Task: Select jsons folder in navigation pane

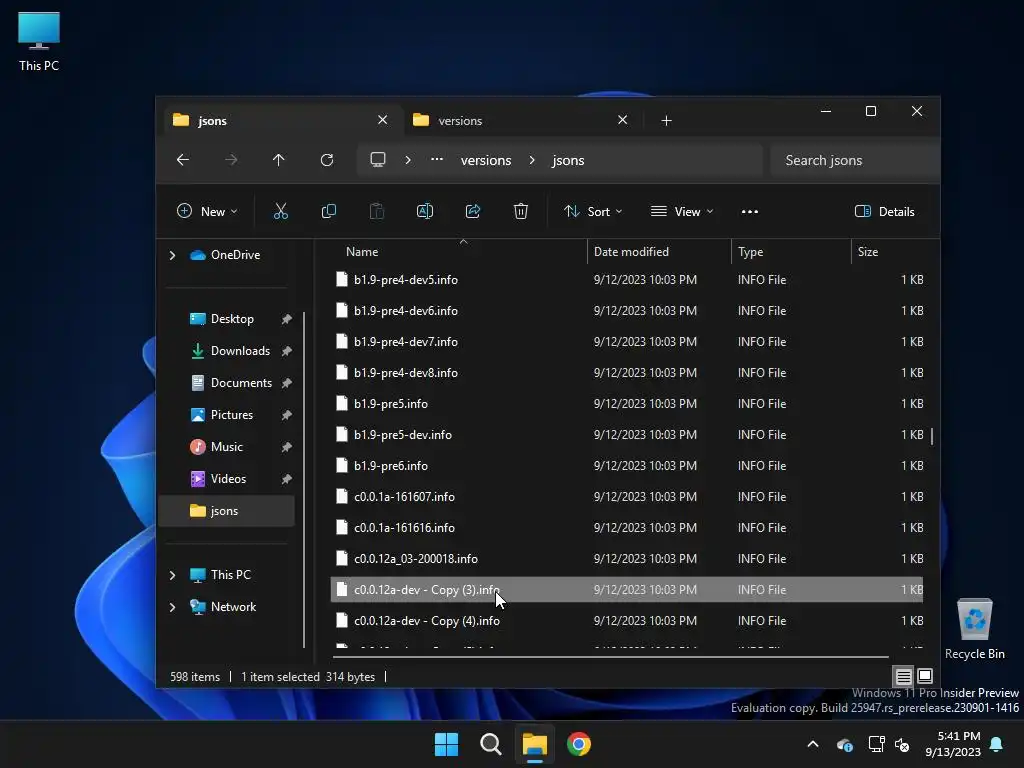Action: tap(227, 511)
